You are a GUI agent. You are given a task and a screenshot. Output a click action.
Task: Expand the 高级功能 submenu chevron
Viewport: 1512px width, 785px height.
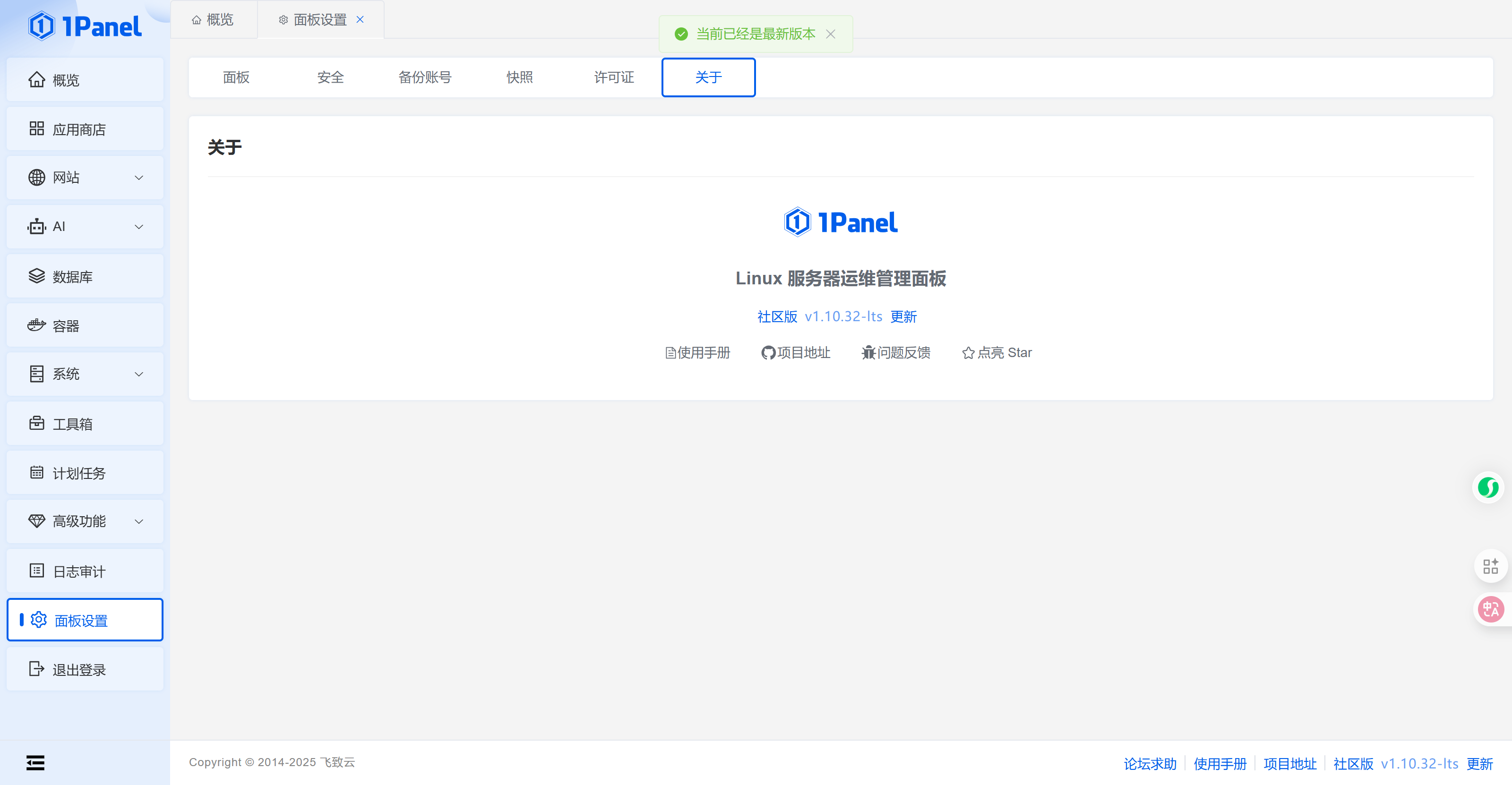pyautogui.click(x=139, y=521)
